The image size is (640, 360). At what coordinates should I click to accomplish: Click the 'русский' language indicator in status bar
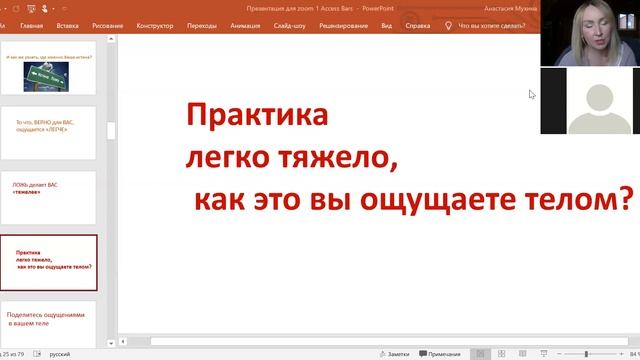click(x=60, y=354)
